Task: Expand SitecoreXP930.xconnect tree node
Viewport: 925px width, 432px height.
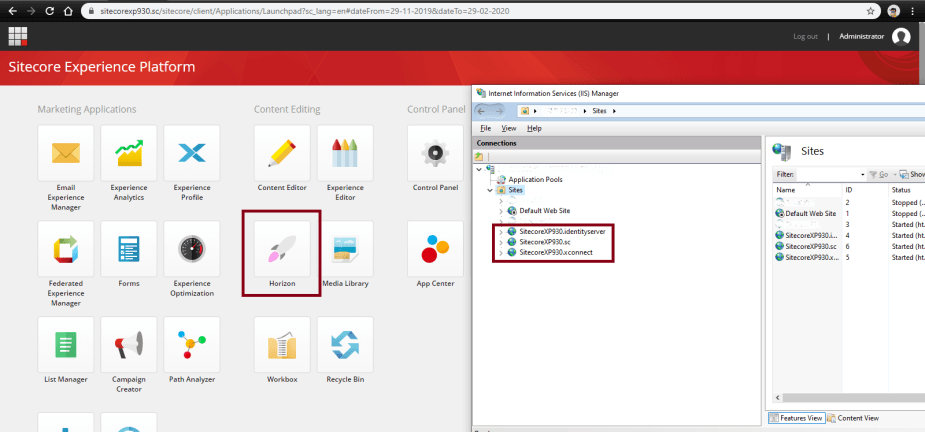Action: [501, 253]
